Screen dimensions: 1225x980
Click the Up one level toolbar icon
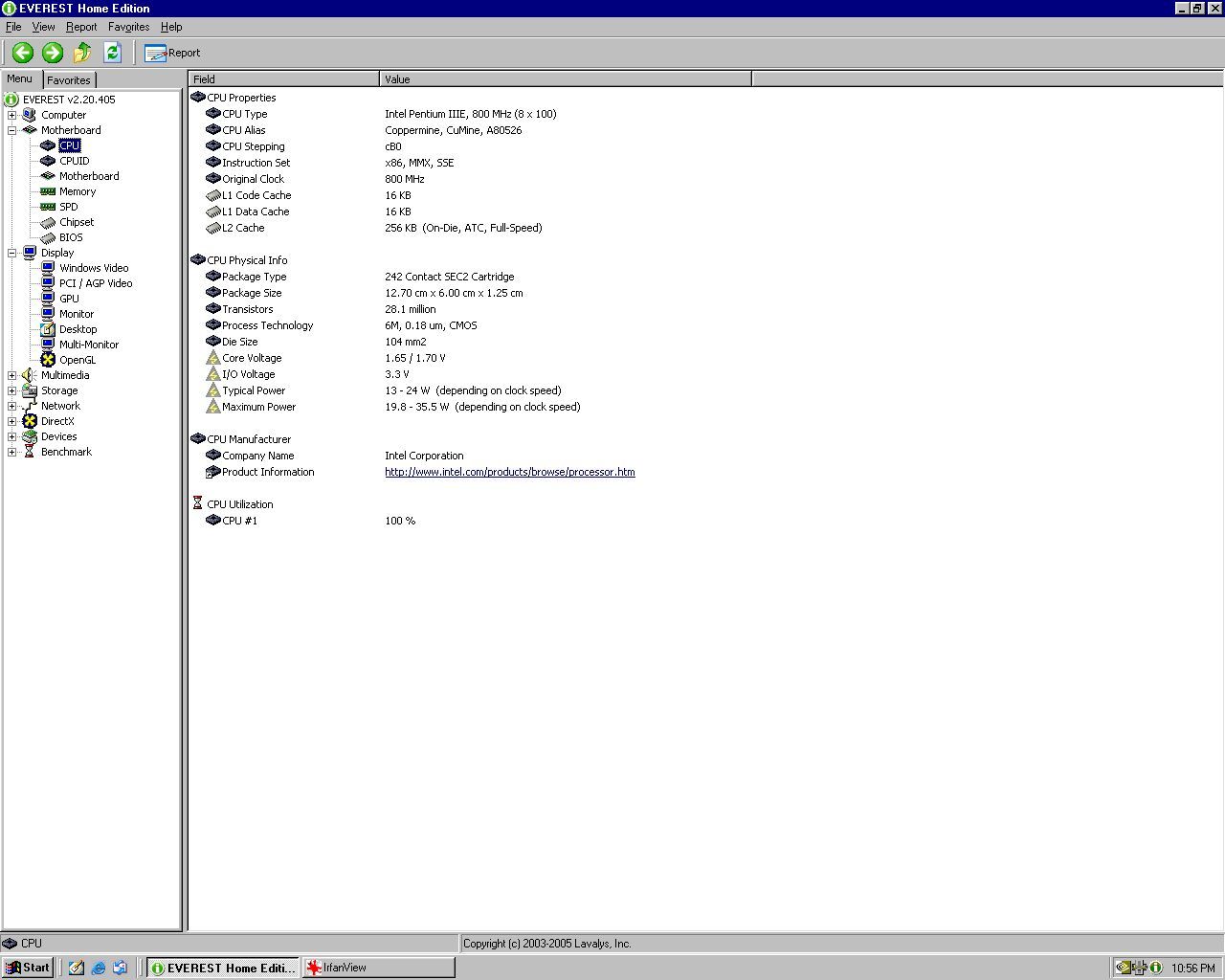(82, 53)
